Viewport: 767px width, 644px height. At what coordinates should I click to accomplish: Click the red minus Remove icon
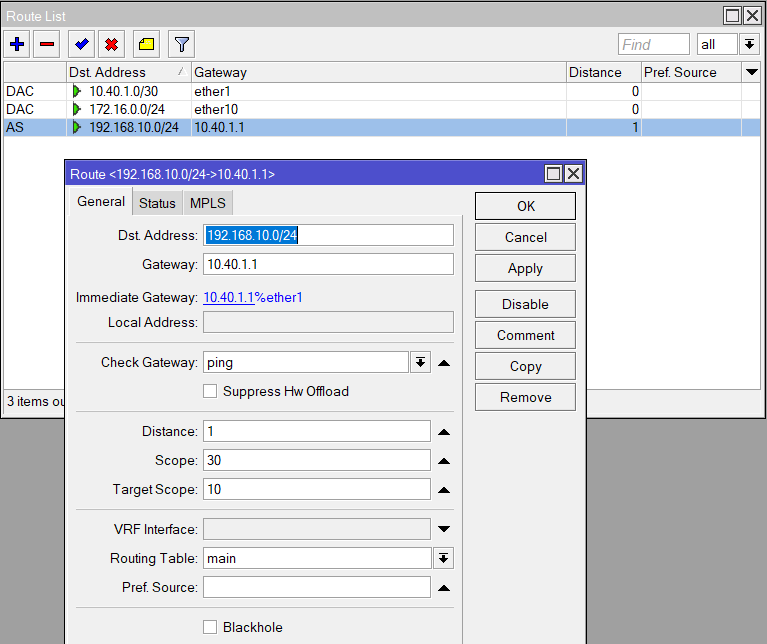47,44
